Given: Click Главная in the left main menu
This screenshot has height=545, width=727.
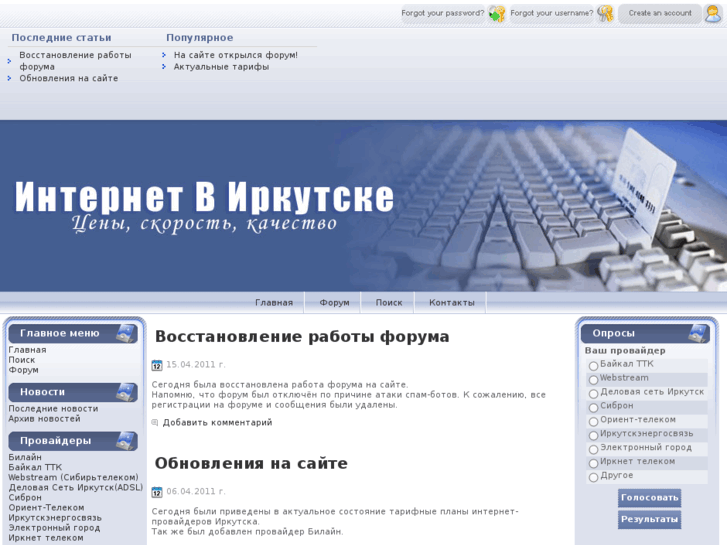Looking at the screenshot, I should pos(27,350).
